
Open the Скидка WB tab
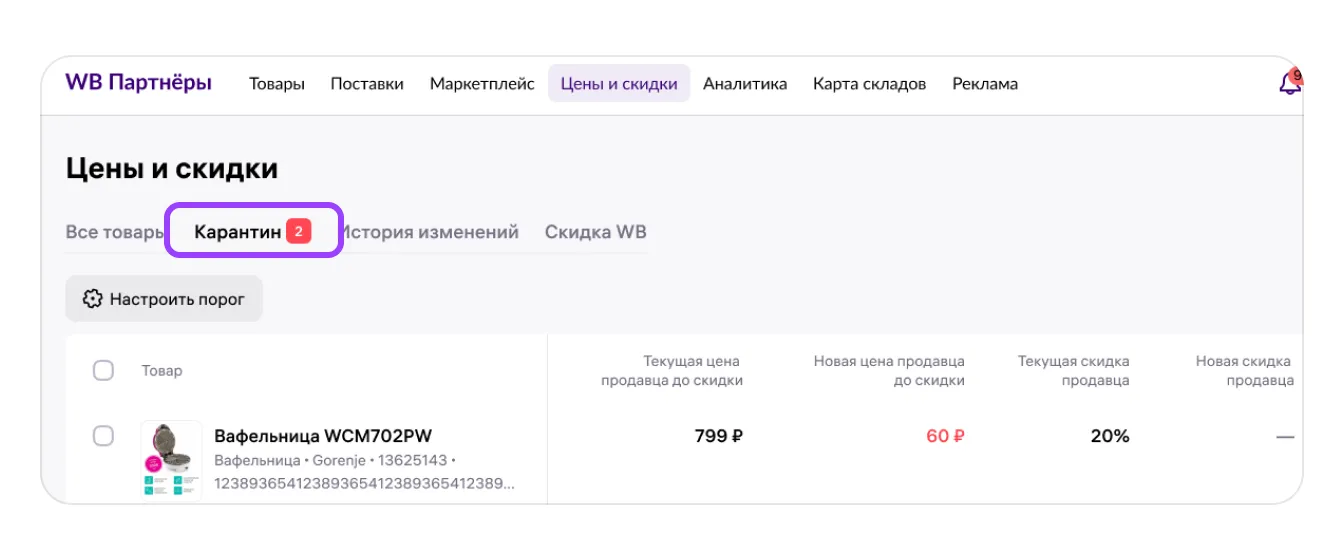coord(596,232)
